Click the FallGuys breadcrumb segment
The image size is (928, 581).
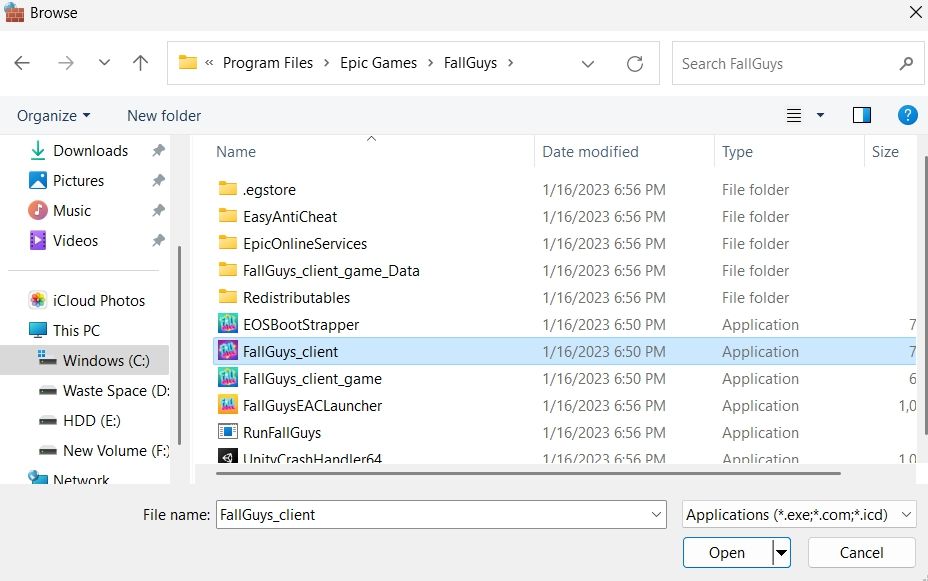470,63
